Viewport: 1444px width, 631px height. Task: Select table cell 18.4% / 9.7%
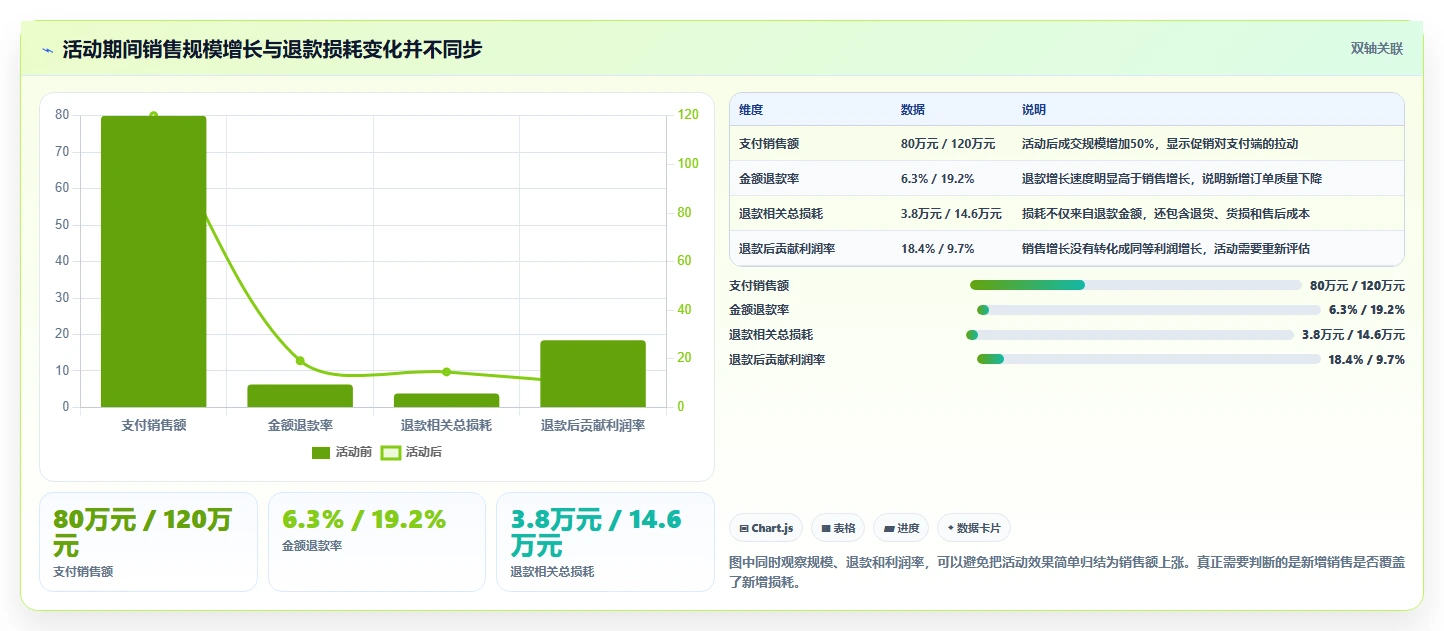click(937, 249)
